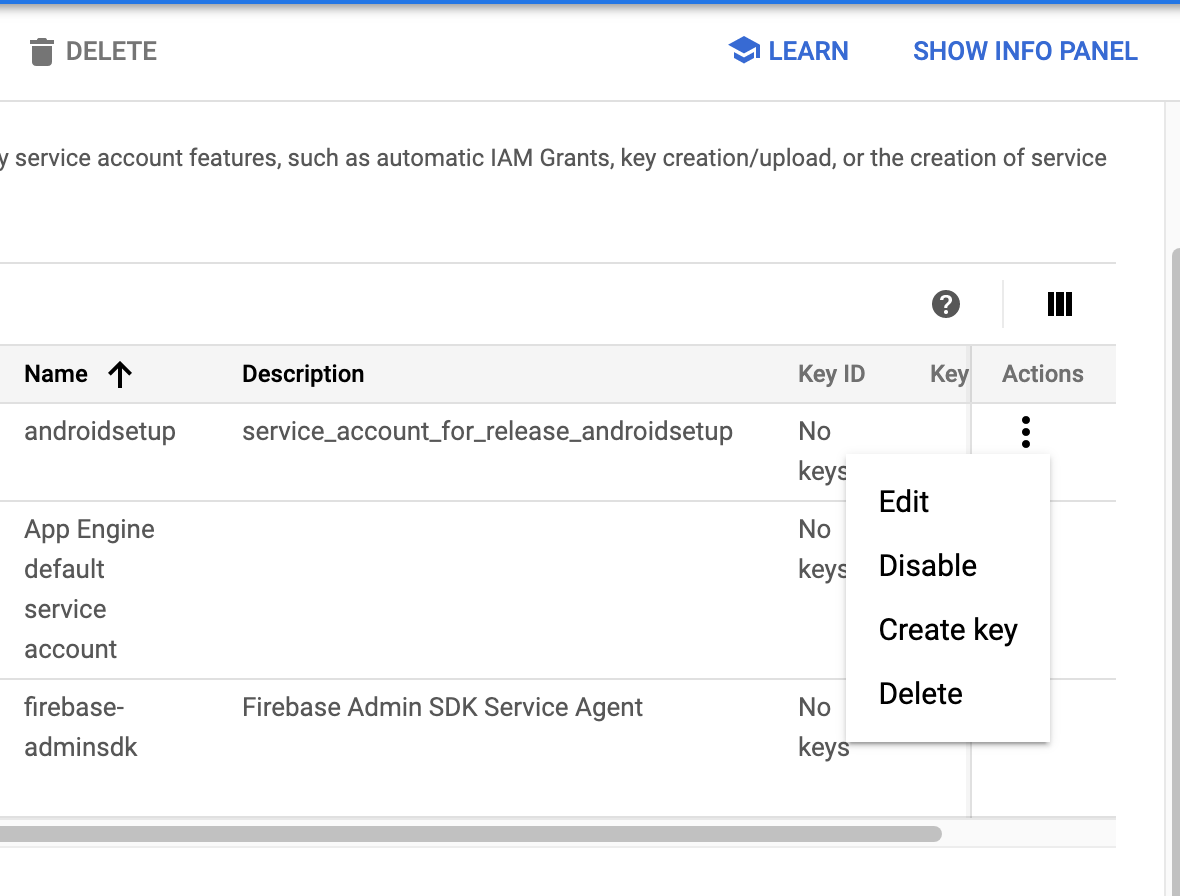The image size is (1180, 896).
Task: Click the Learn graduation cap icon
Action: coord(743,51)
